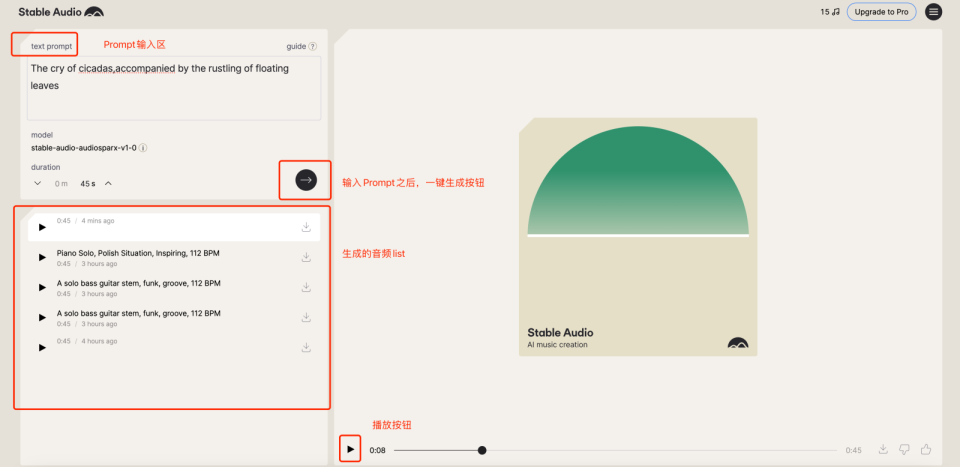Image resolution: width=960 pixels, height=467 pixels.
Task: Download the first solo bass guitar stem track
Action: click(306, 287)
